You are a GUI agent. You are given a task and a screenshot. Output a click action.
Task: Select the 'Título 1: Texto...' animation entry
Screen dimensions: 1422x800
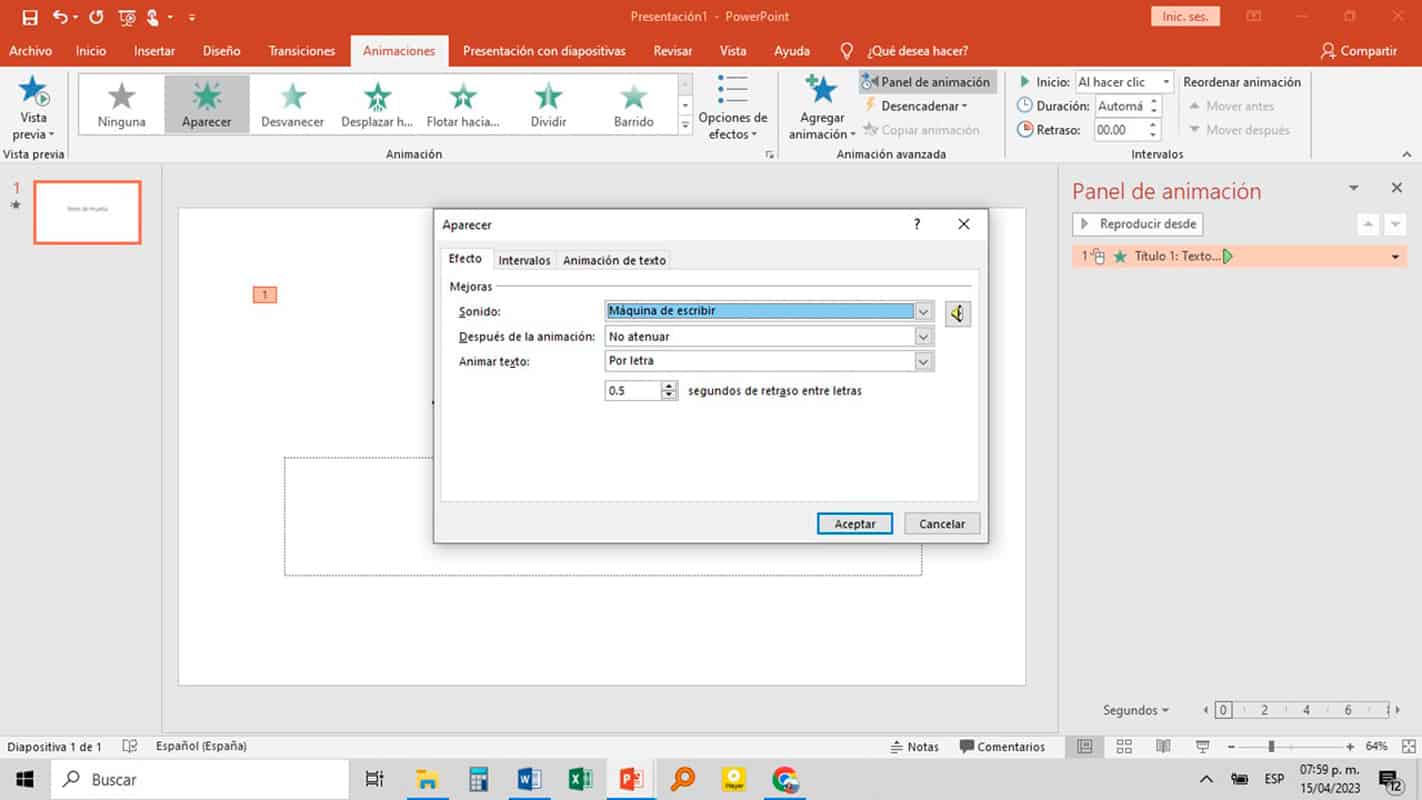coord(1240,257)
